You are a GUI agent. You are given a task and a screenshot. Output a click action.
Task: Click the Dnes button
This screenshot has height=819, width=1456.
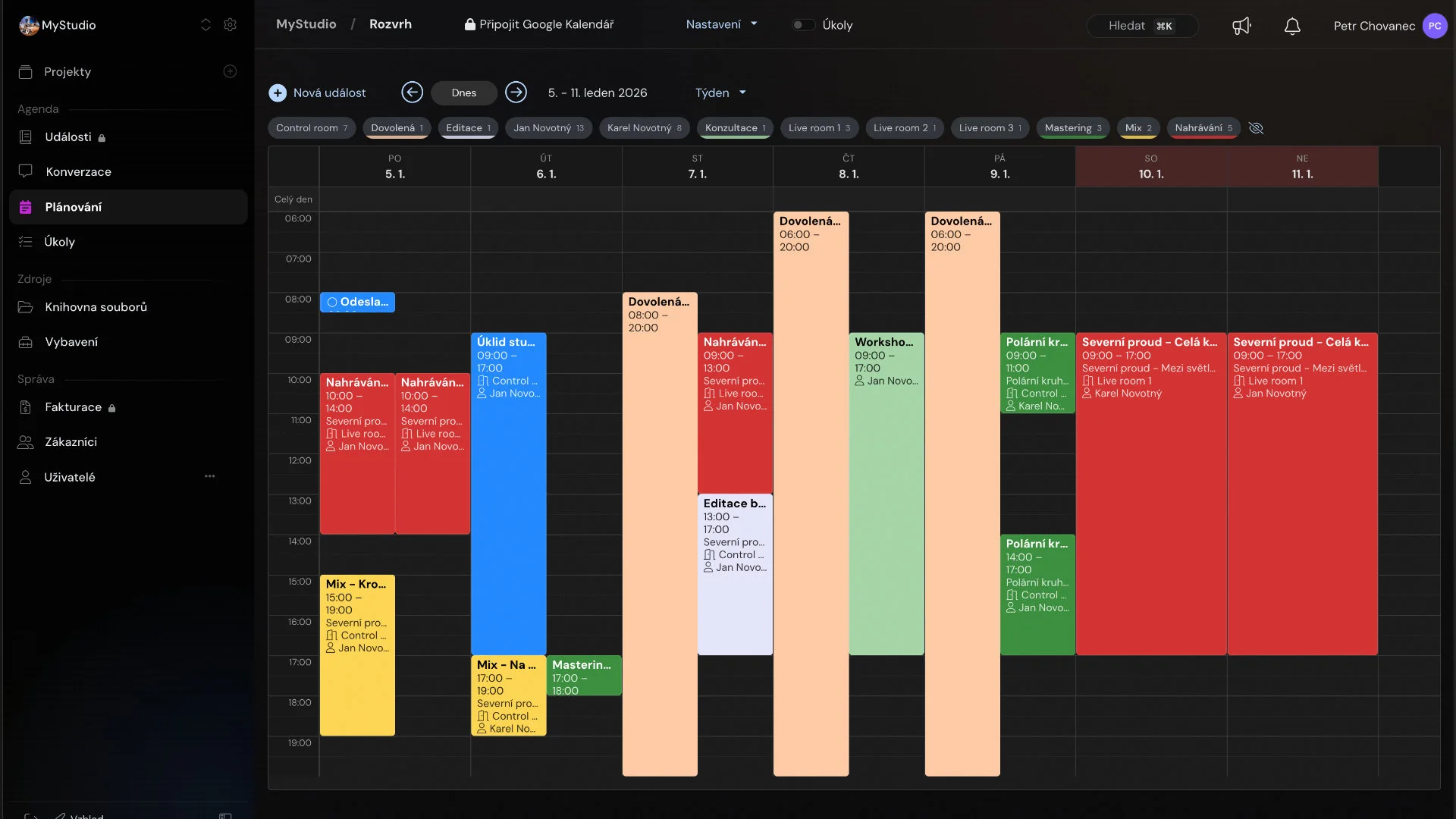click(x=464, y=93)
